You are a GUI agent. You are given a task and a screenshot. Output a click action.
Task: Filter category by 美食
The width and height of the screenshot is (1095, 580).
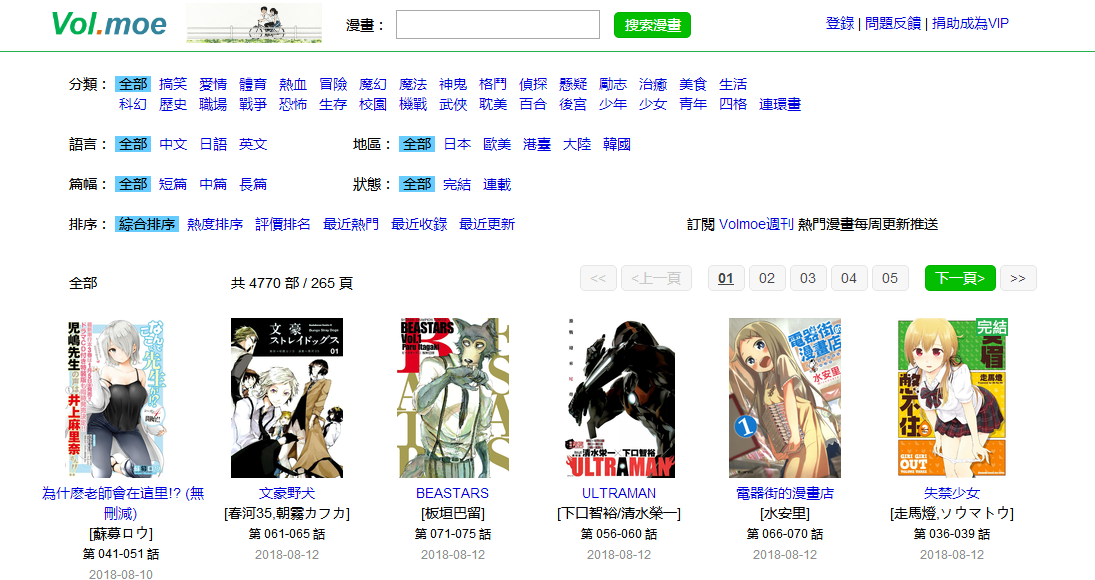click(x=693, y=84)
